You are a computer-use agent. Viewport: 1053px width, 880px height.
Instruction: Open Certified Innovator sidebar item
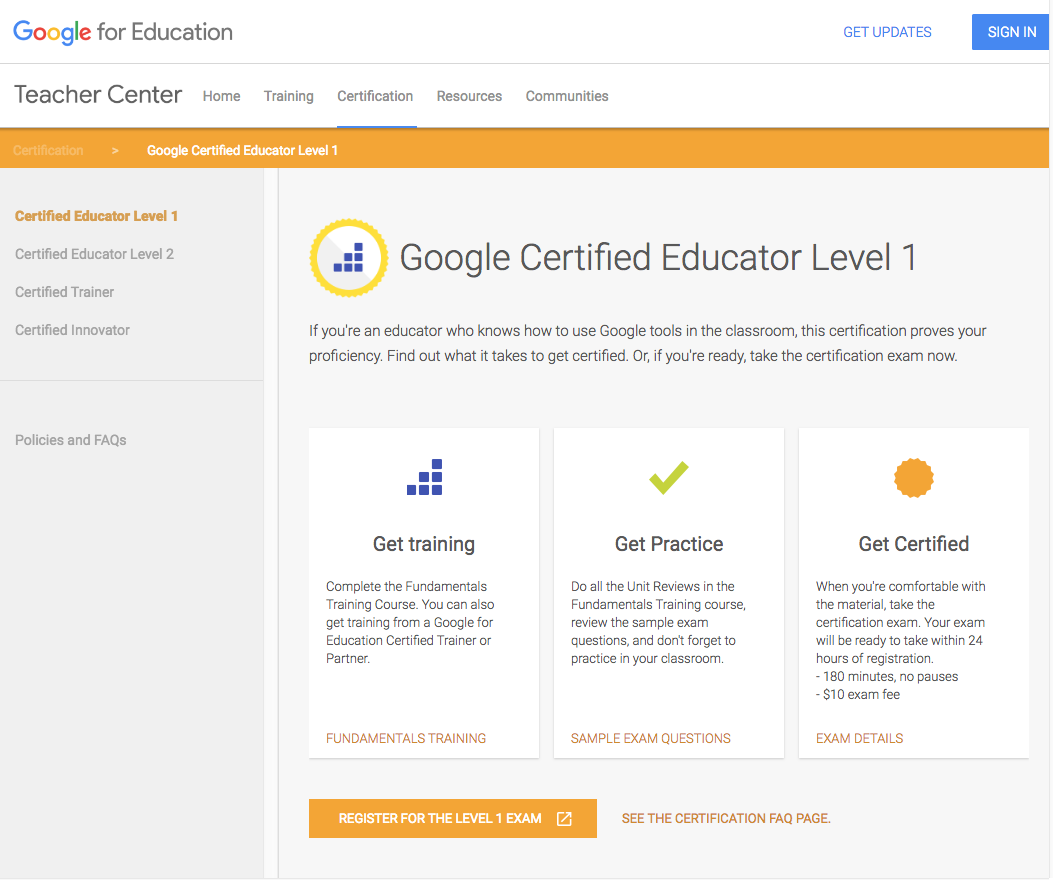[x=73, y=331]
